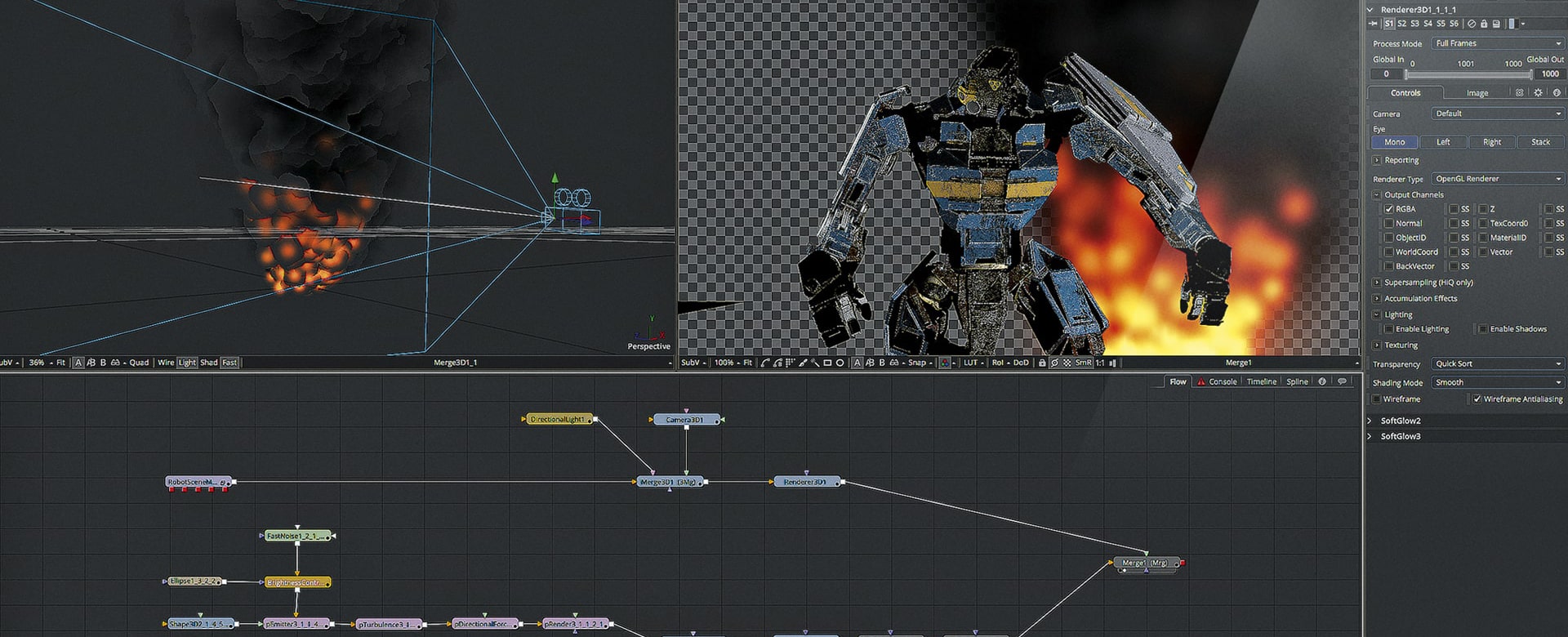Click the Wire button in left viewer
This screenshot has height=637, width=1568.
166,363
